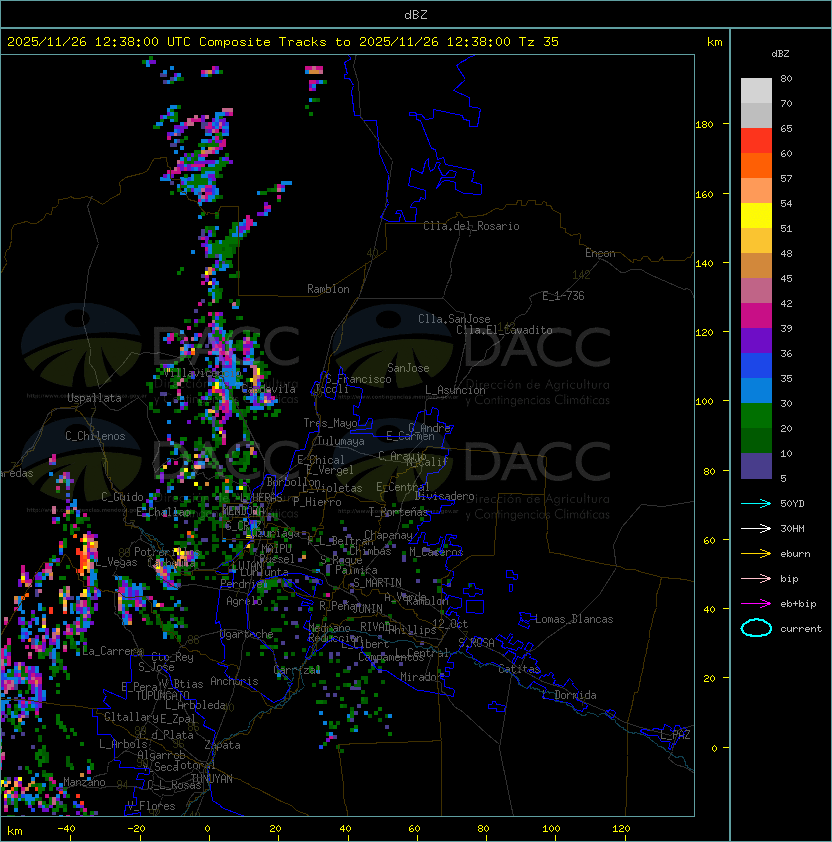Click the L_PAZ map label

[675, 736]
